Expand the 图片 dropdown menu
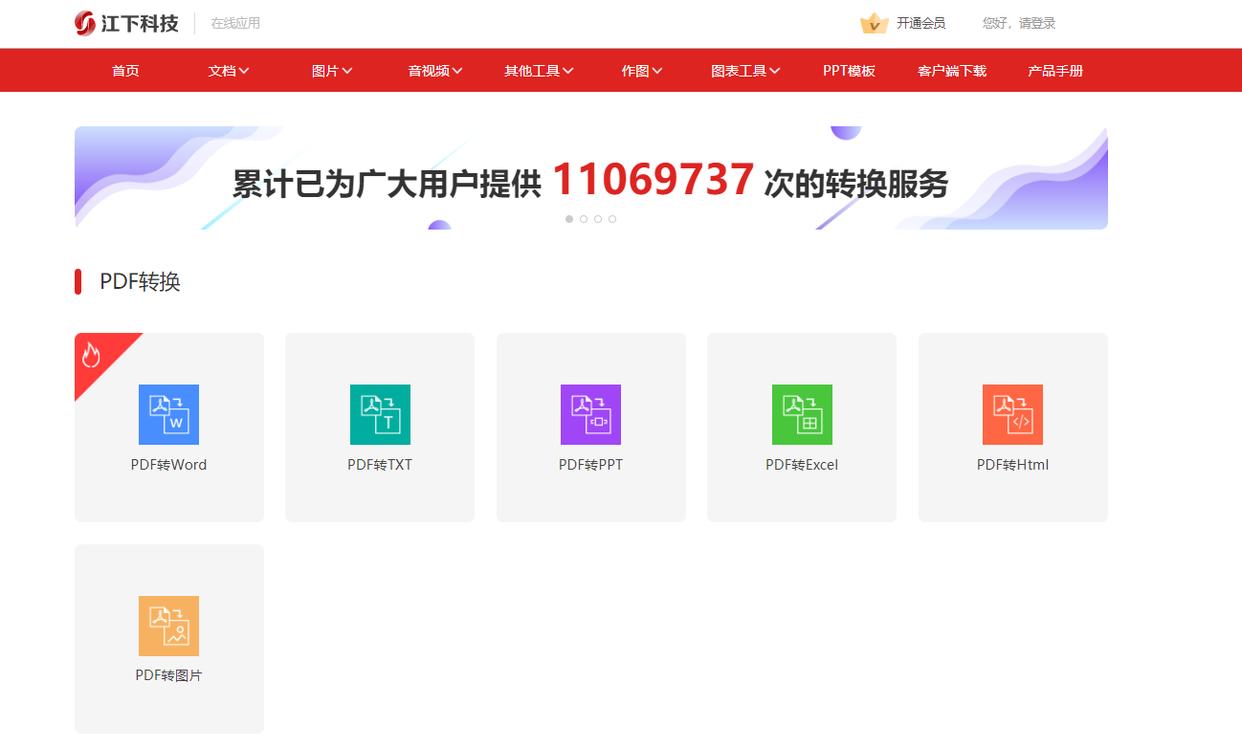Viewport: 1242px width, 749px height. pyautogui.click(x=332, y=71)
